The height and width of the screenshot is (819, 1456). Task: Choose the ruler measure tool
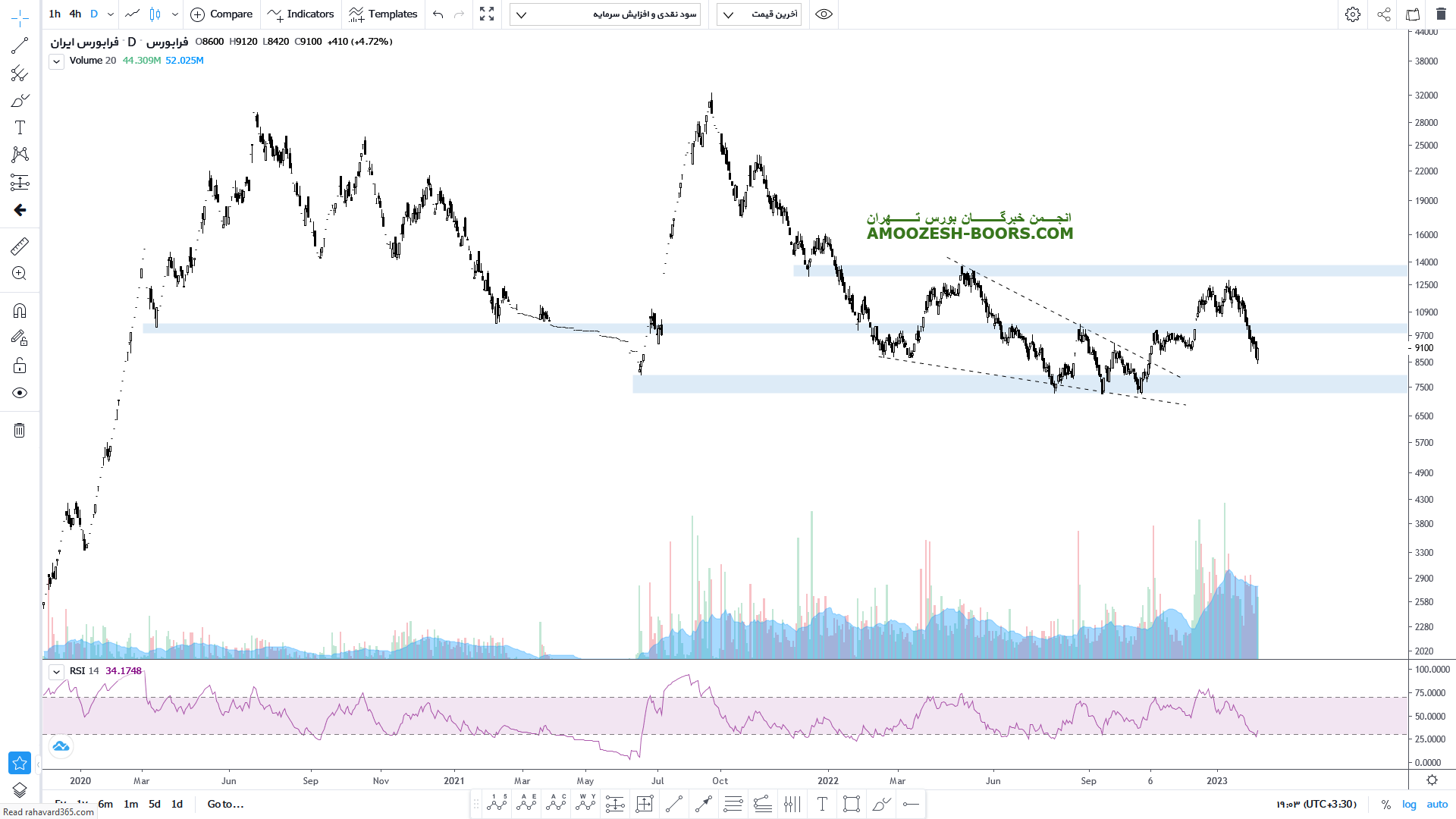point(20,246)
